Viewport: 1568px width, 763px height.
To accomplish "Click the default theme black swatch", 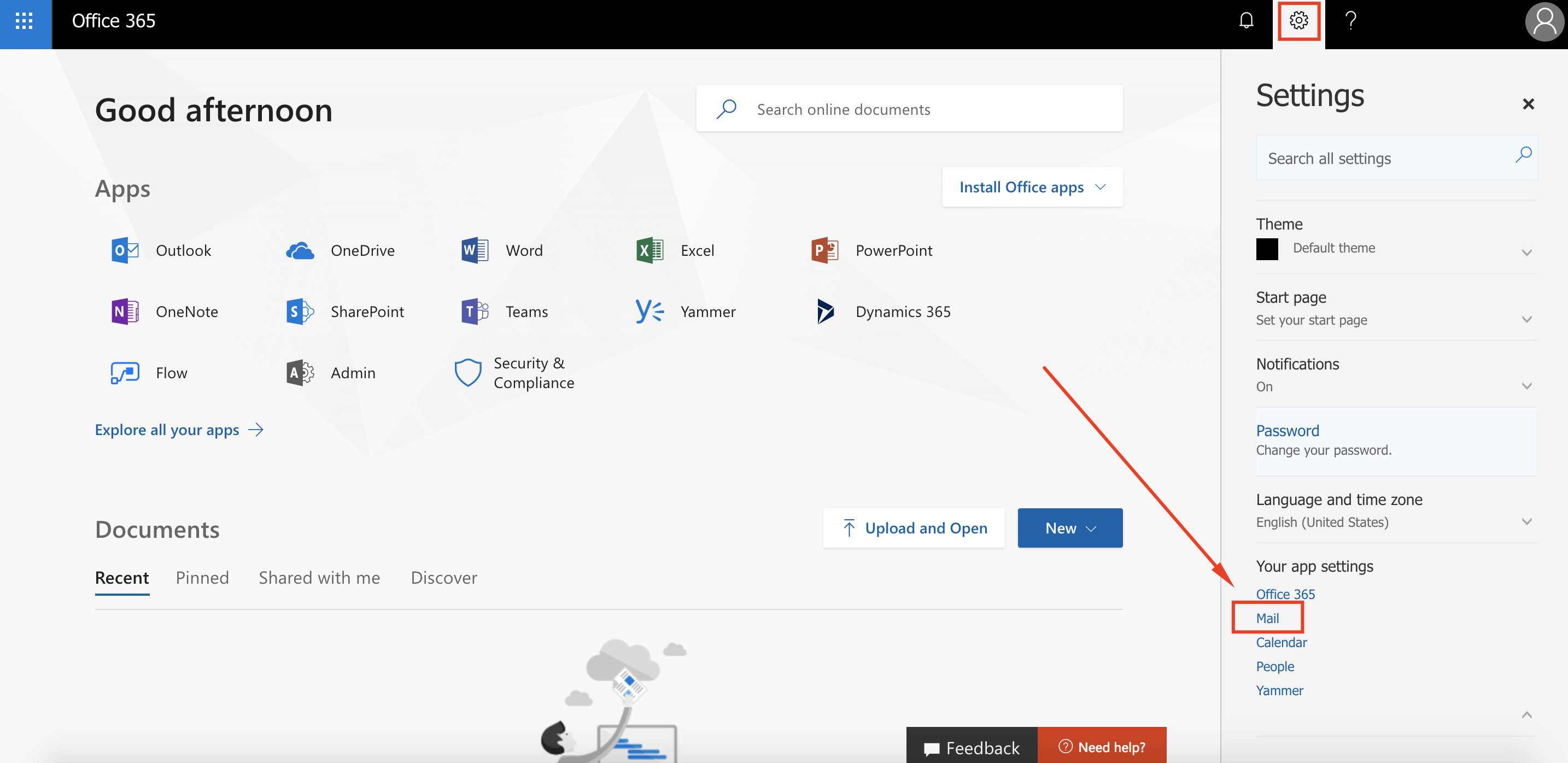I will point(1267,249).
